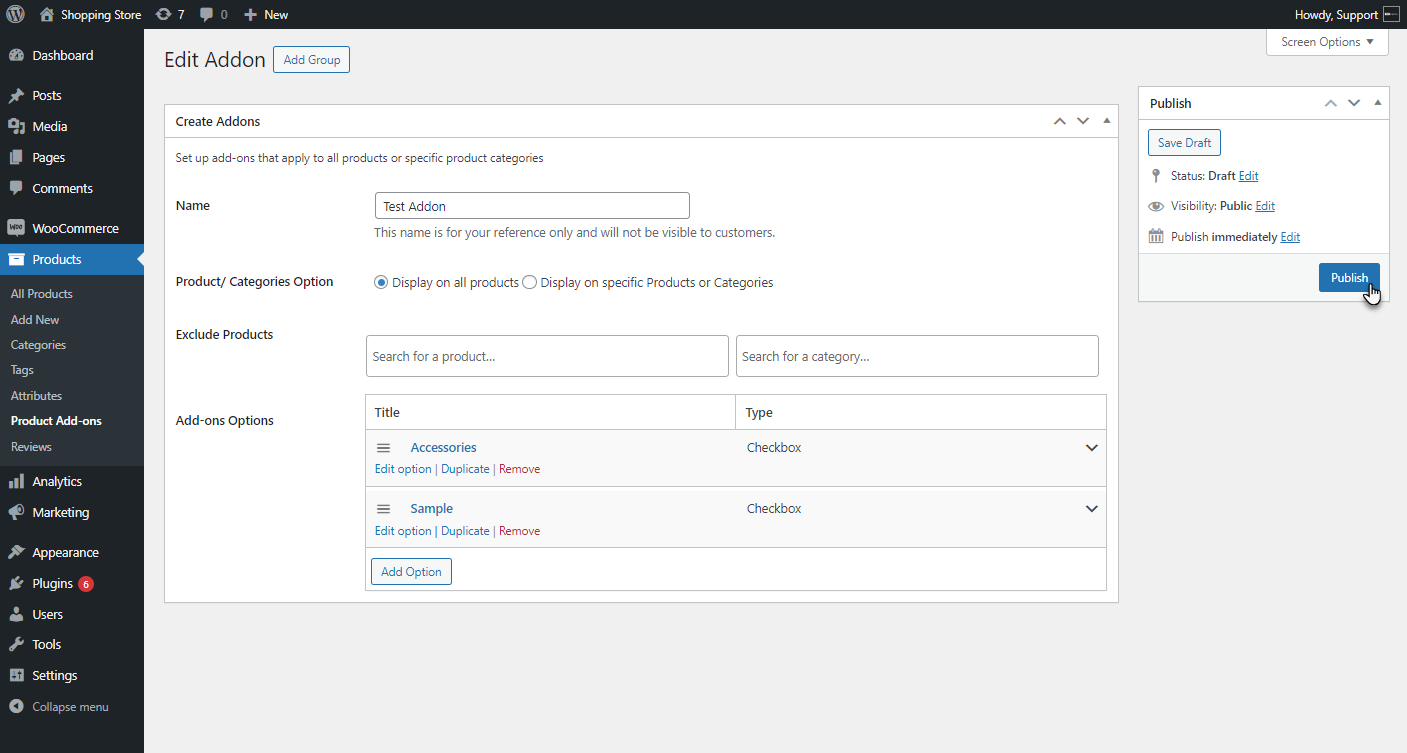Screen dimensions: 1407x753
Task: Open All Products submenu item
Action: click(42, 294)
